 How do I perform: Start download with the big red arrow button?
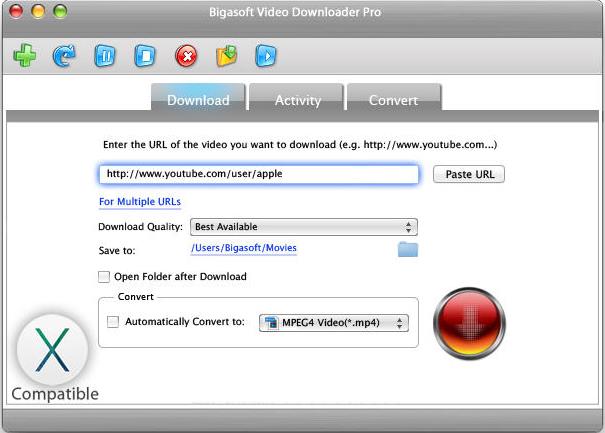[470, 323]
